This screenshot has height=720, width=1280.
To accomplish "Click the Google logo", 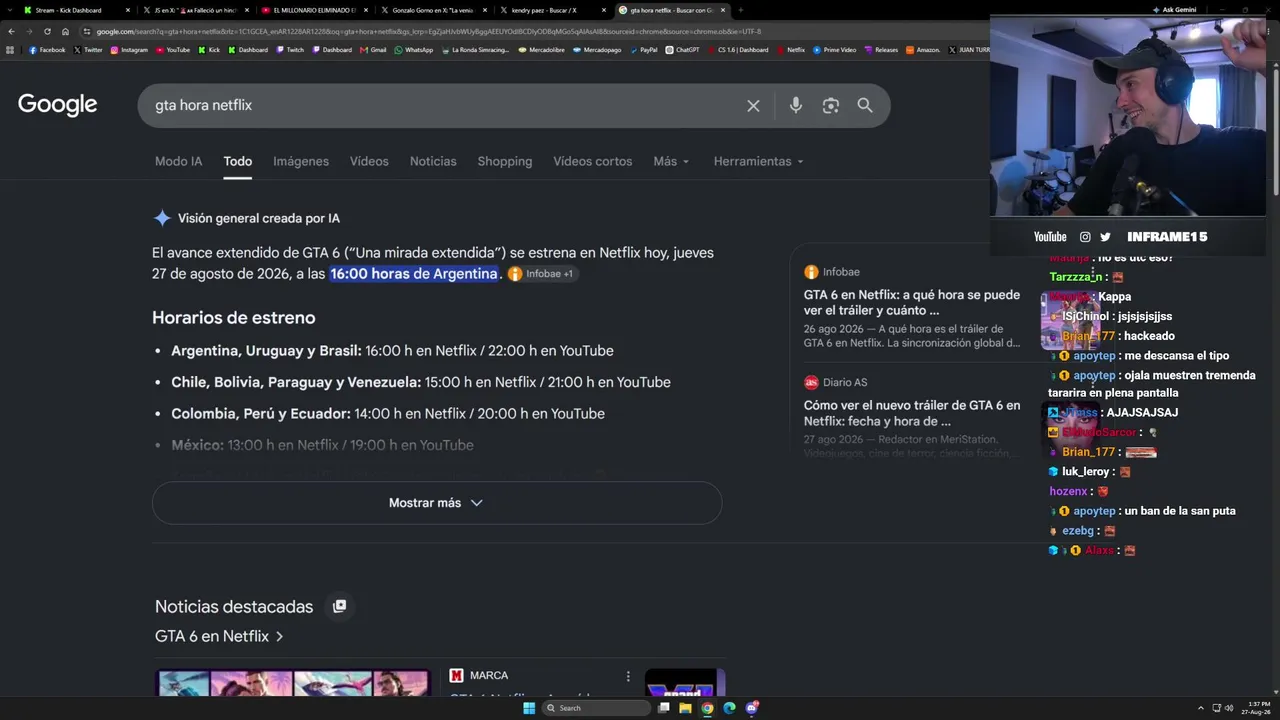I will [57, 105].
